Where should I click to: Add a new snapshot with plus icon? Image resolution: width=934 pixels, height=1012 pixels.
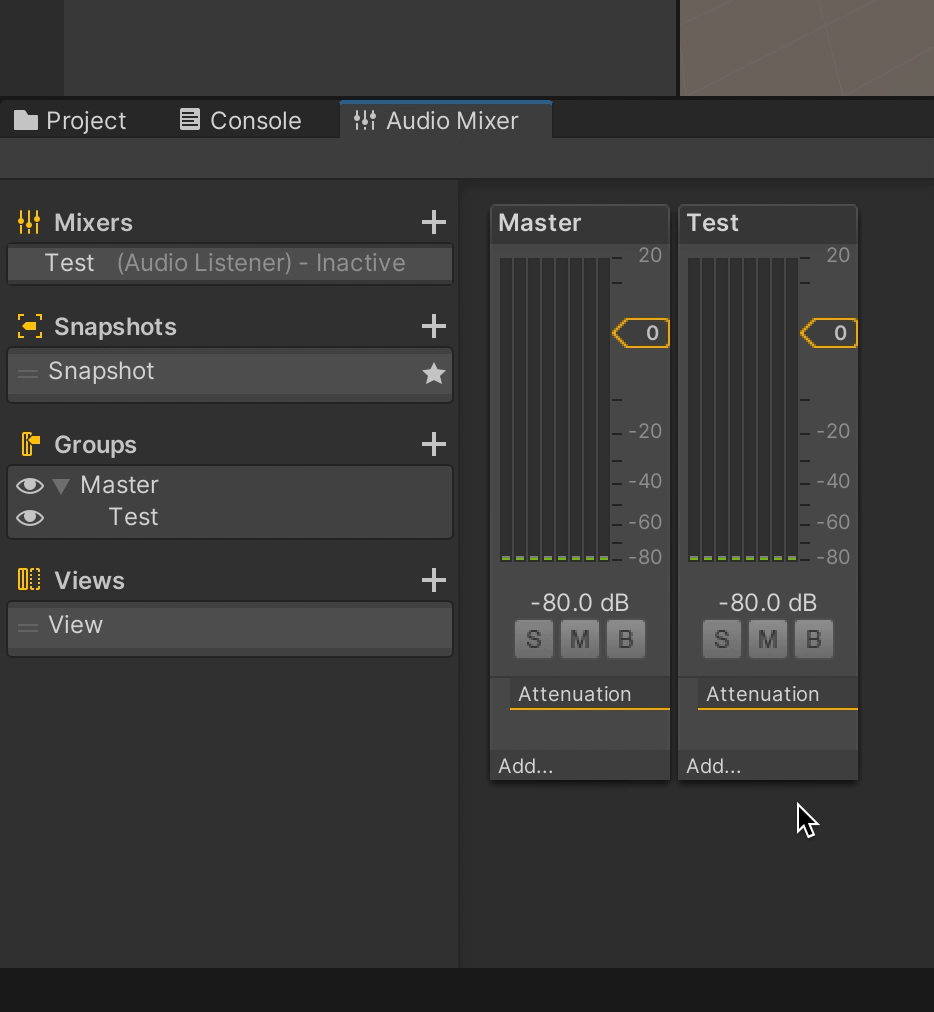coord(434,326)
